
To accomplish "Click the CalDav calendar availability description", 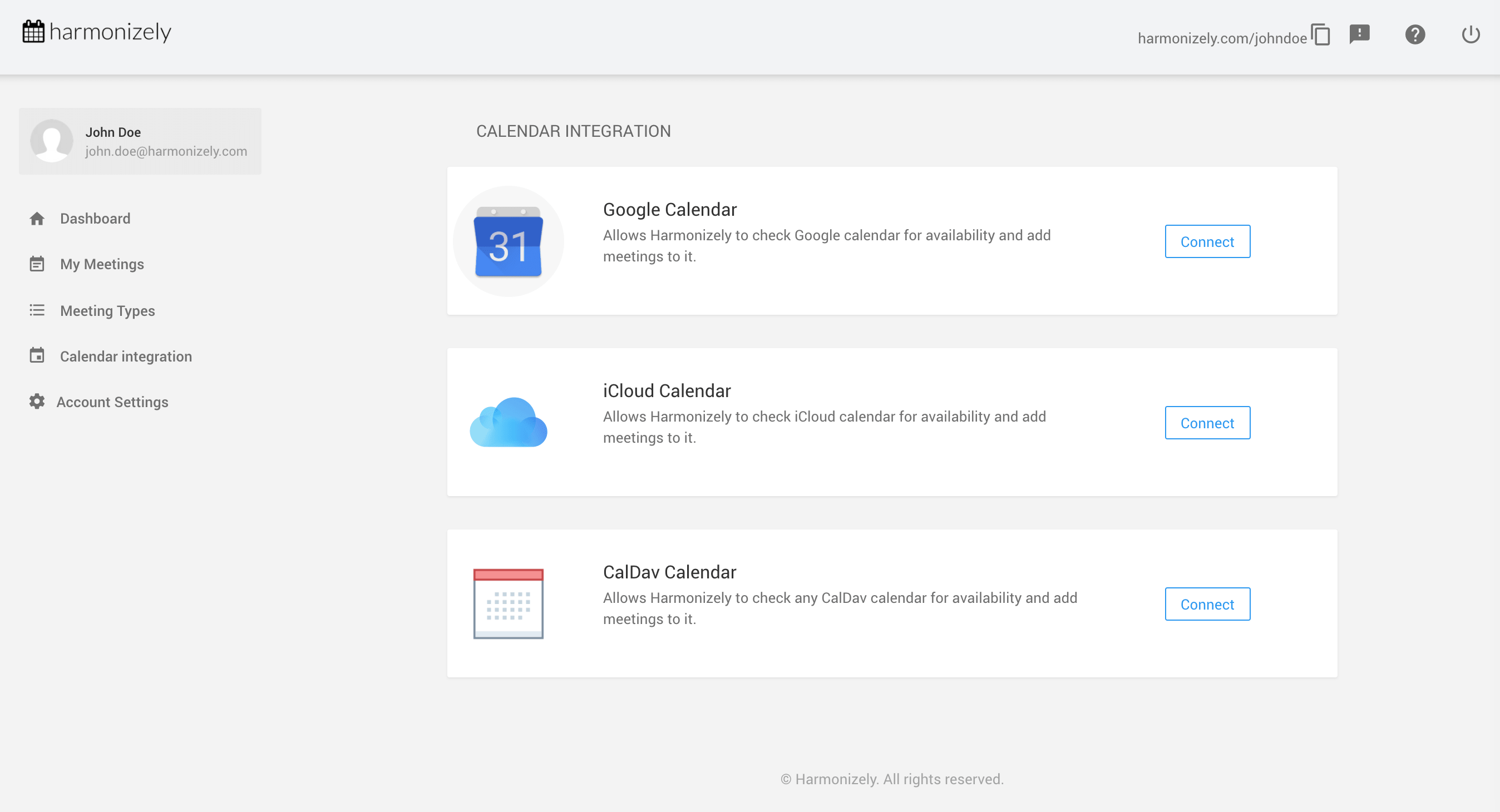I will [x=840, y=608].
